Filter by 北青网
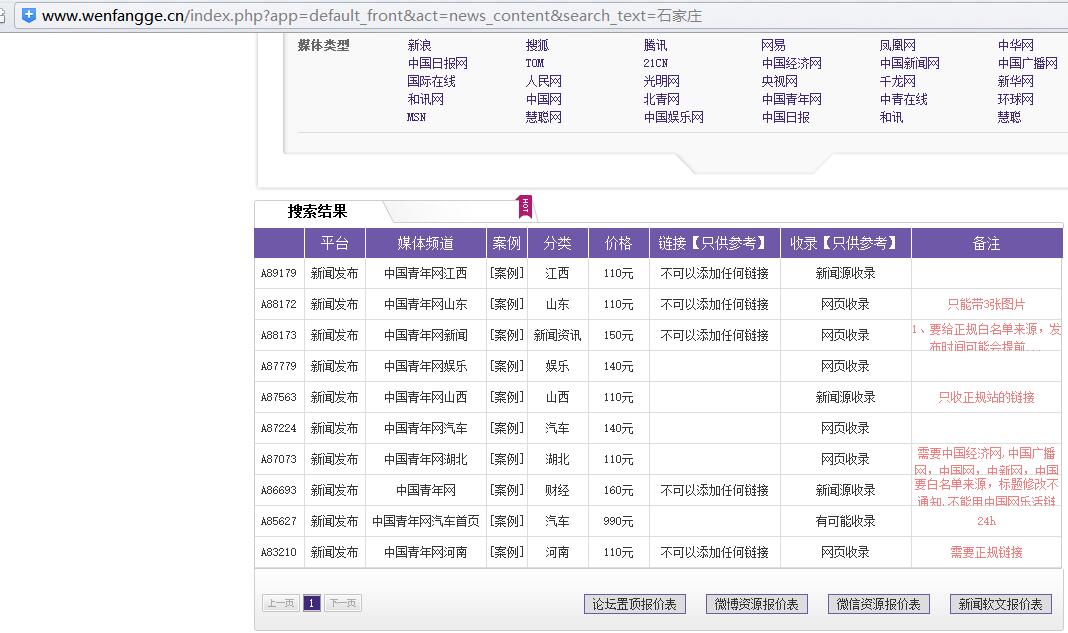1068x633 pixels. point(661,99)
